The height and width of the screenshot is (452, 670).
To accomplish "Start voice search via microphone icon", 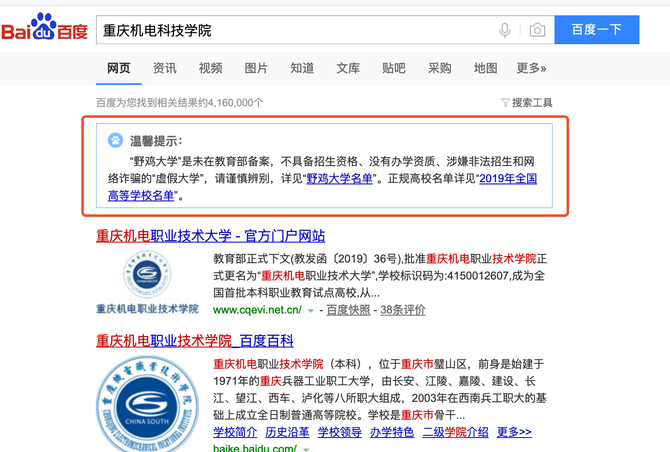I will coord(505,30).
